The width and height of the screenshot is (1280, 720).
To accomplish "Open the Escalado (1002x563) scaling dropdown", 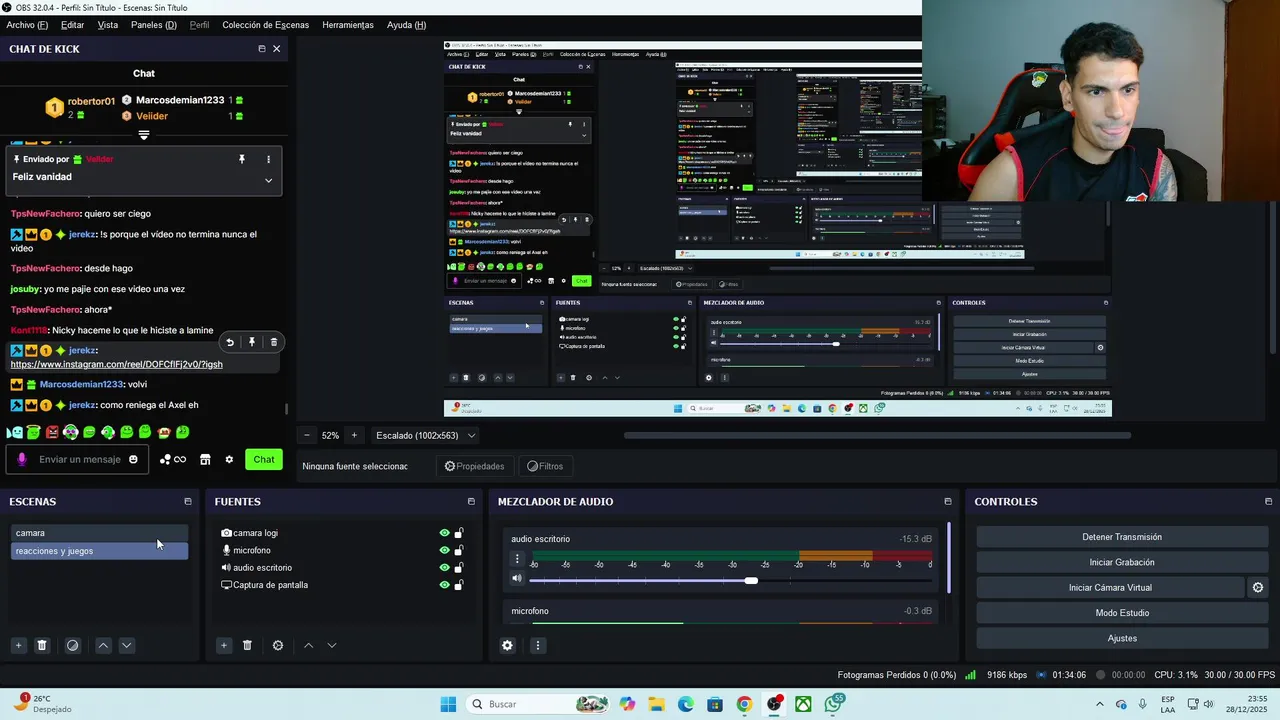I will tap(425, 435).
